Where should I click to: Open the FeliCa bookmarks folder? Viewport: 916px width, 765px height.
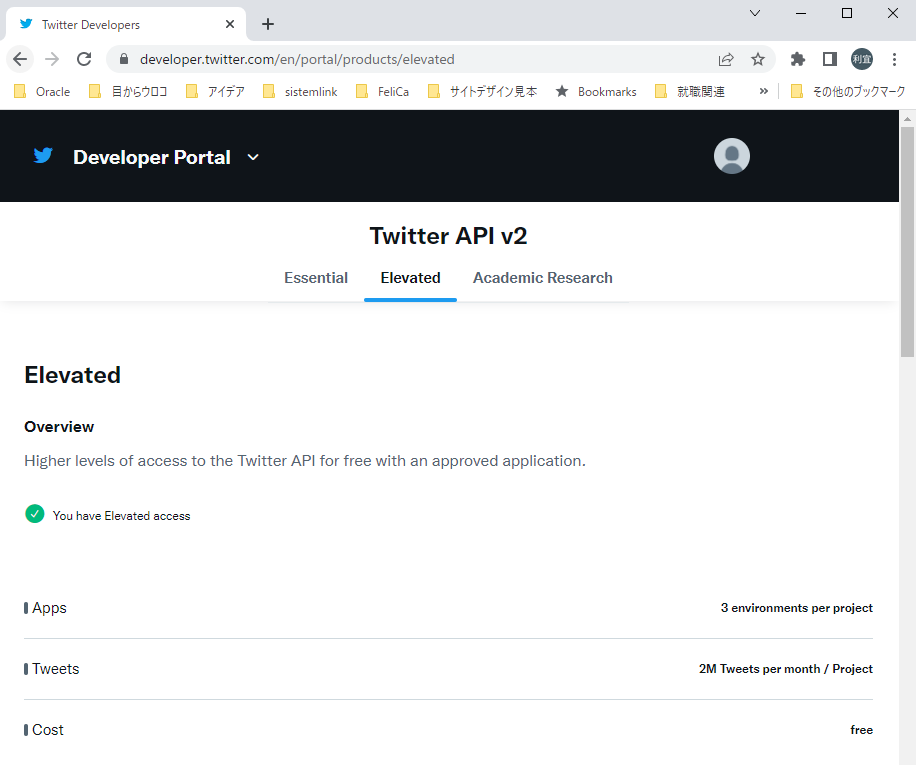tap(390, 91)
